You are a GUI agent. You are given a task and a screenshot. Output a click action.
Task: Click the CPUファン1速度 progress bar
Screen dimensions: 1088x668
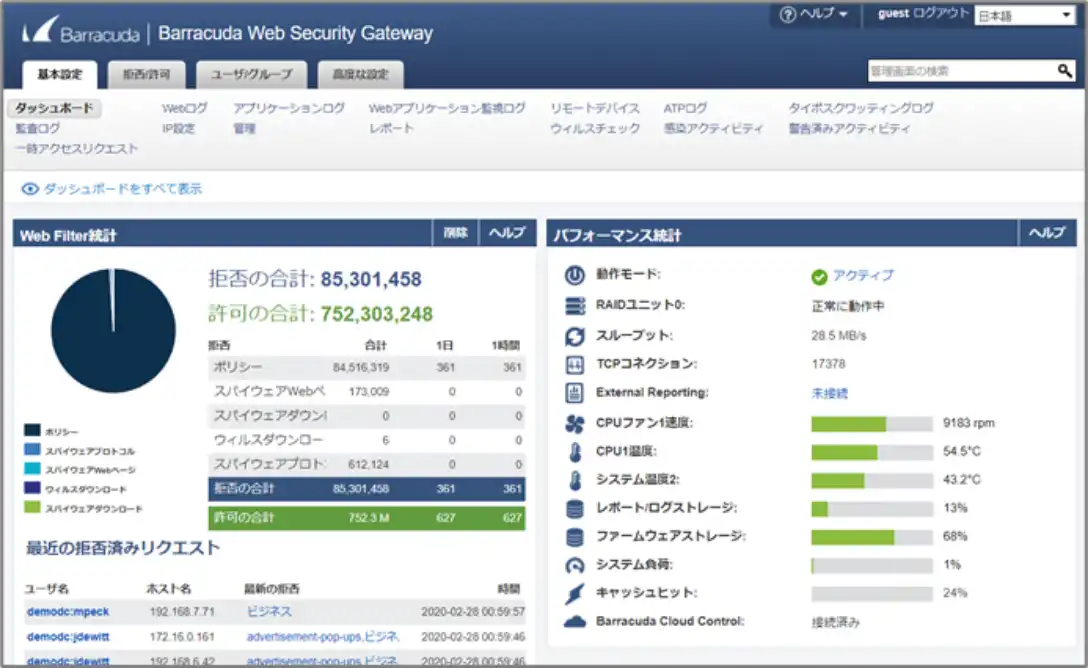pos(872,424)
